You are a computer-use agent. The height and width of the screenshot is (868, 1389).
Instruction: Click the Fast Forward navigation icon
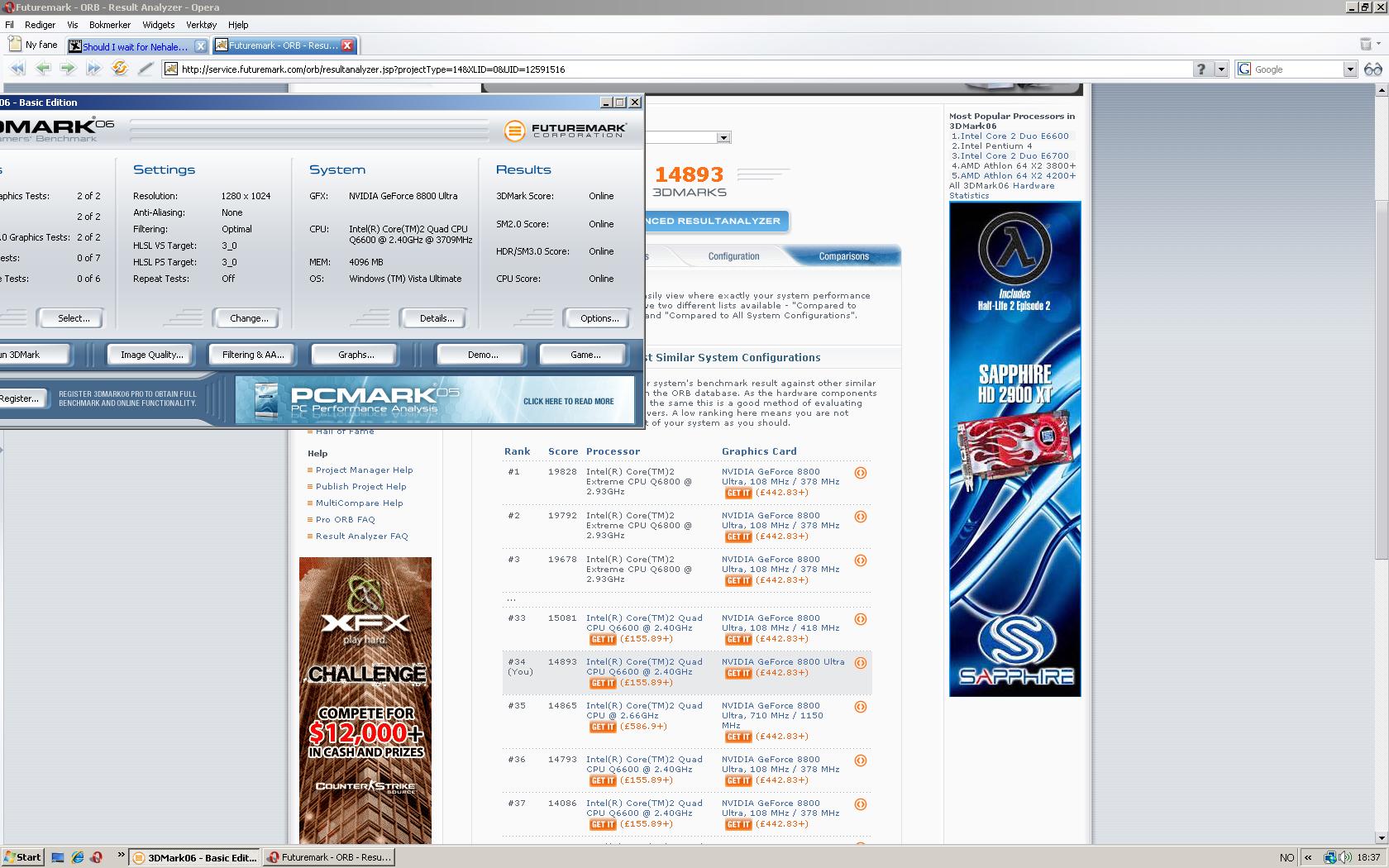[94, 69]
